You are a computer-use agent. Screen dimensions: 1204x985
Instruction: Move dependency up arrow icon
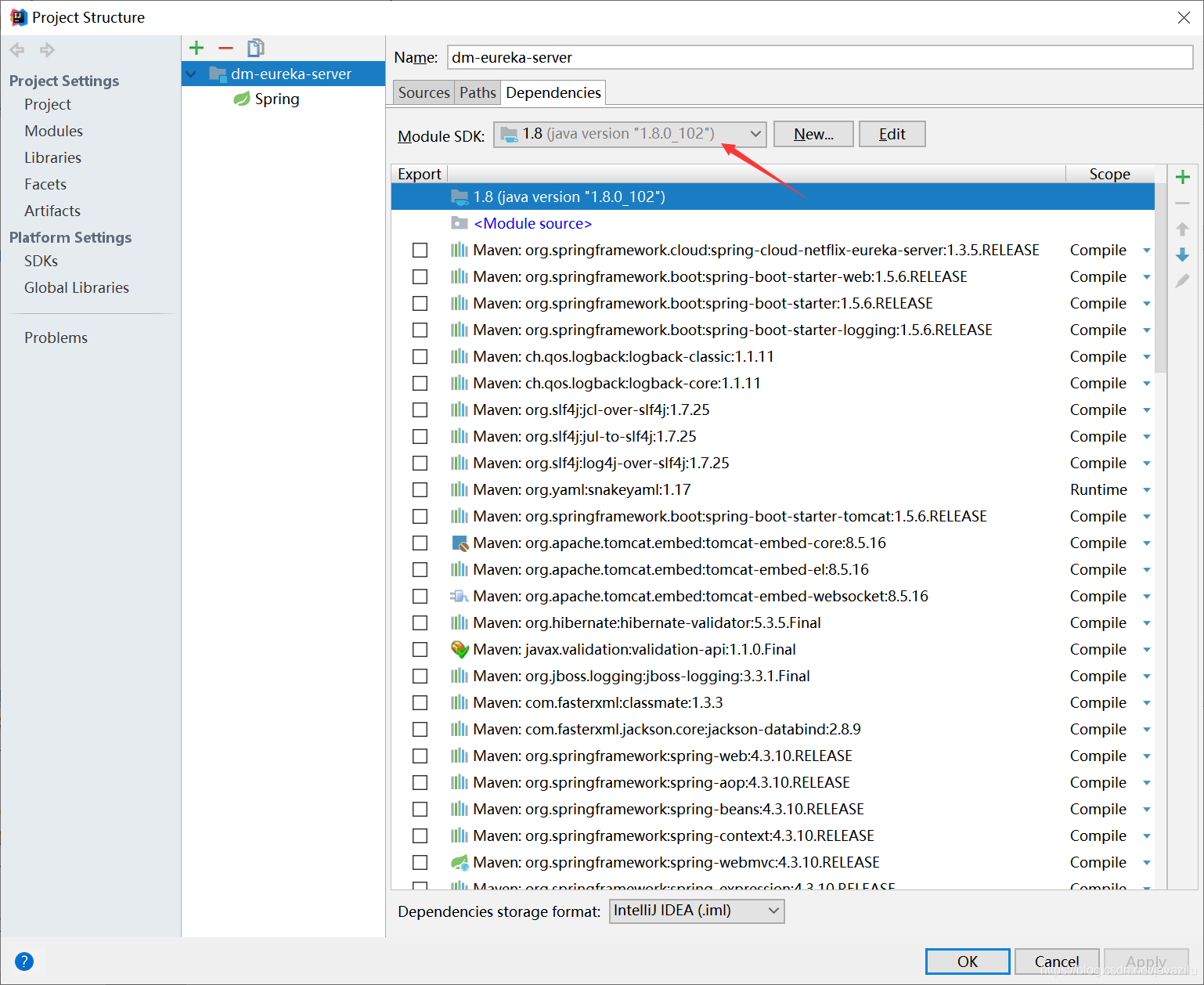click(x=1183, y=229)
